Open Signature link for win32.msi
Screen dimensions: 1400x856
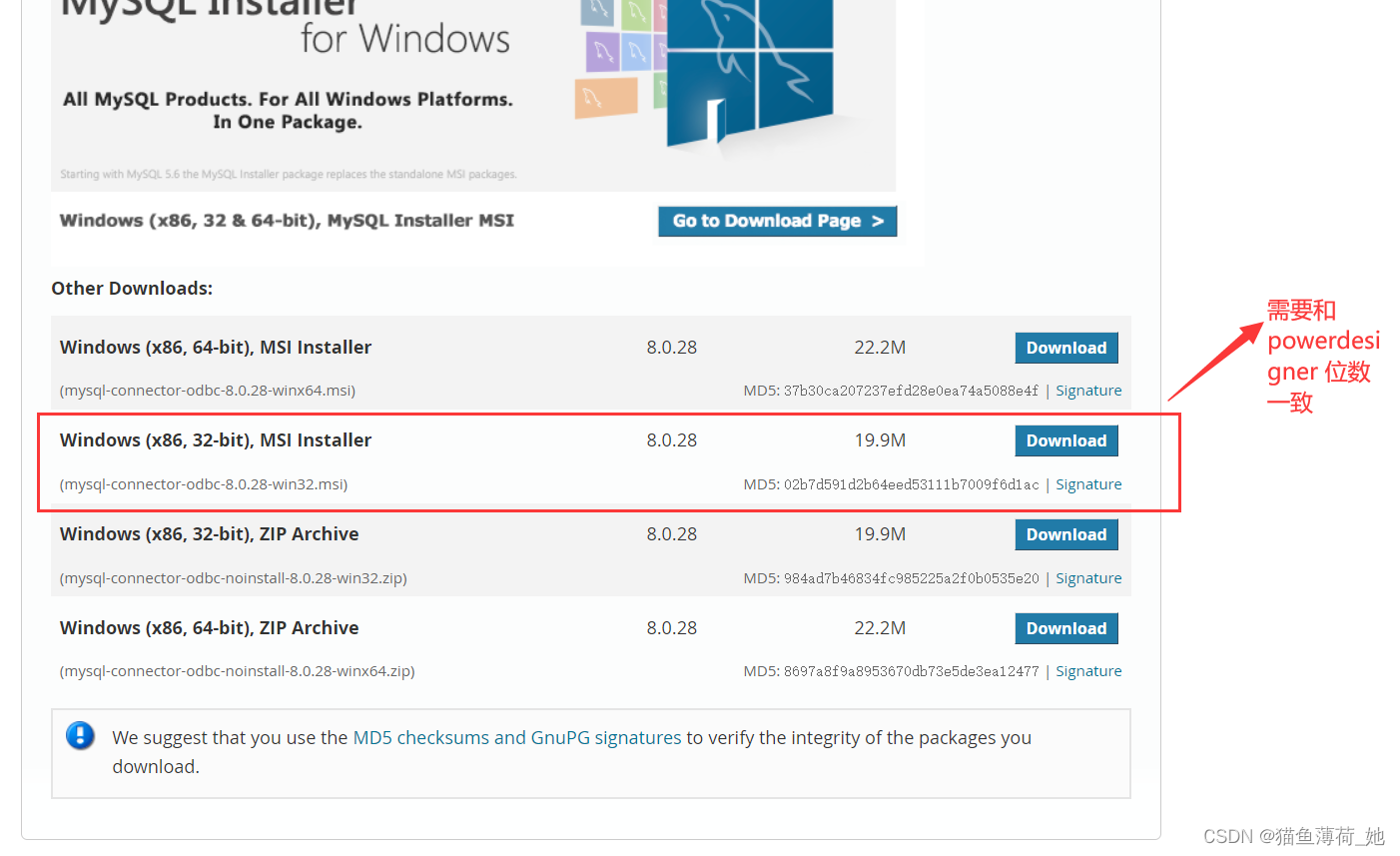(1088, 484)
